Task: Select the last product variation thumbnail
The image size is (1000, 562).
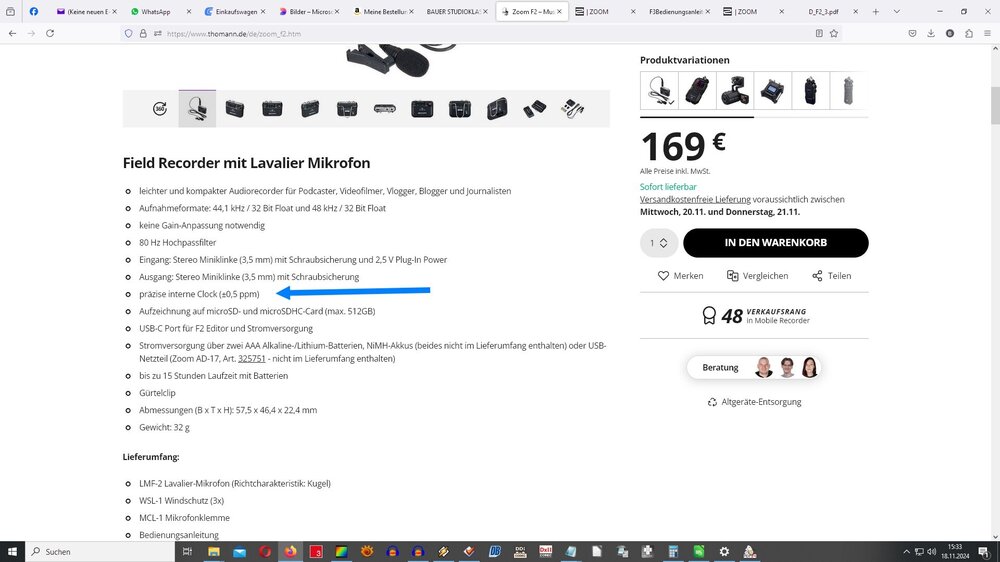Action: pyautogui.click(x=848, y=91)
